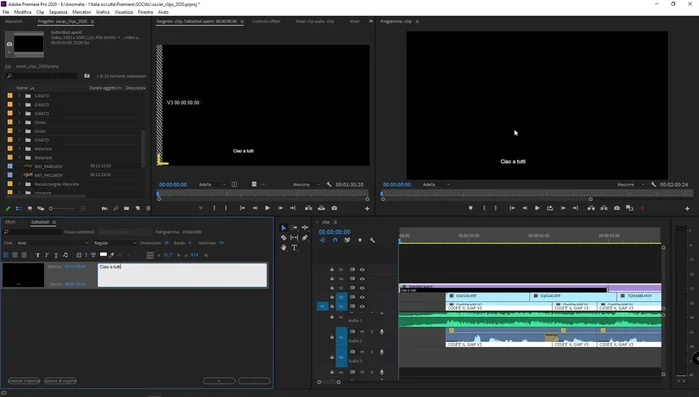Open the Sequenza menu

pos(58,12)
